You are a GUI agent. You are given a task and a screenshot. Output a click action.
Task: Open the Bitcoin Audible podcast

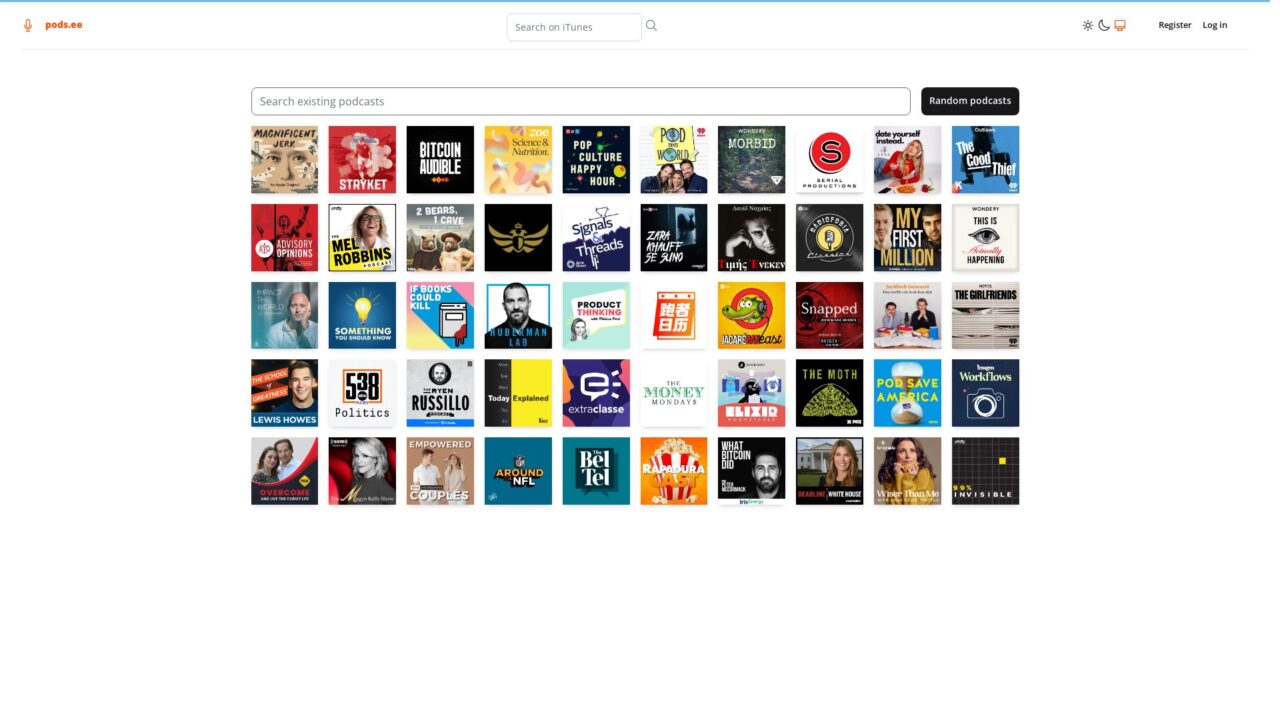click(x=440, y=159)
